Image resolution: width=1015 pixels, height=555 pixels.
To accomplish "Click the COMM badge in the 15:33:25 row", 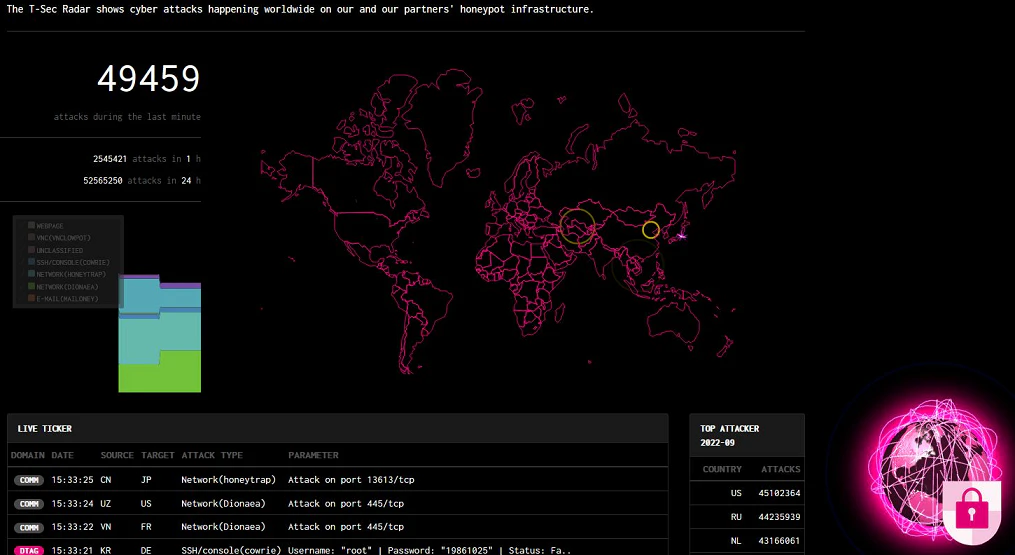I will pos(29,481).
